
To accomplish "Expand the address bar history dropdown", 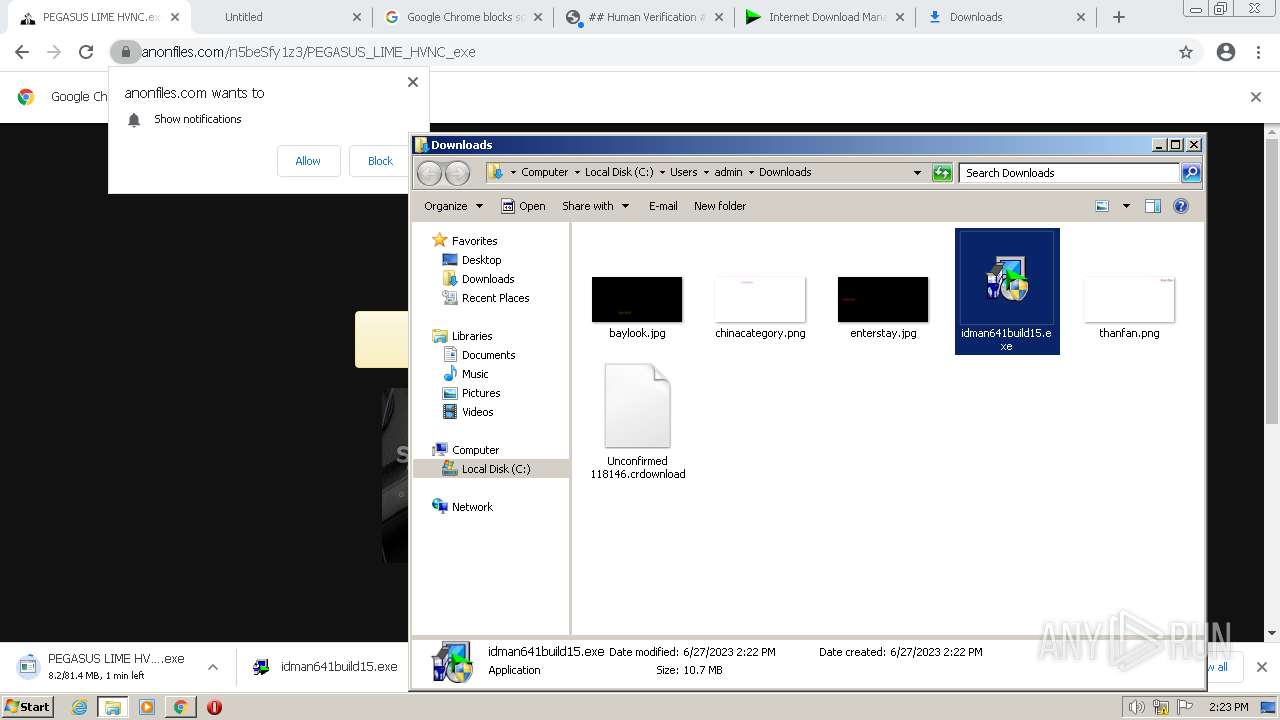I will tap(917, 173).
